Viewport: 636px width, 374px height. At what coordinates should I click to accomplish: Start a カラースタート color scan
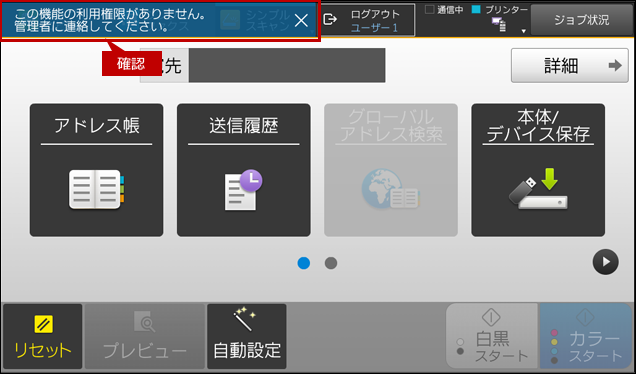tap(586, 336)
